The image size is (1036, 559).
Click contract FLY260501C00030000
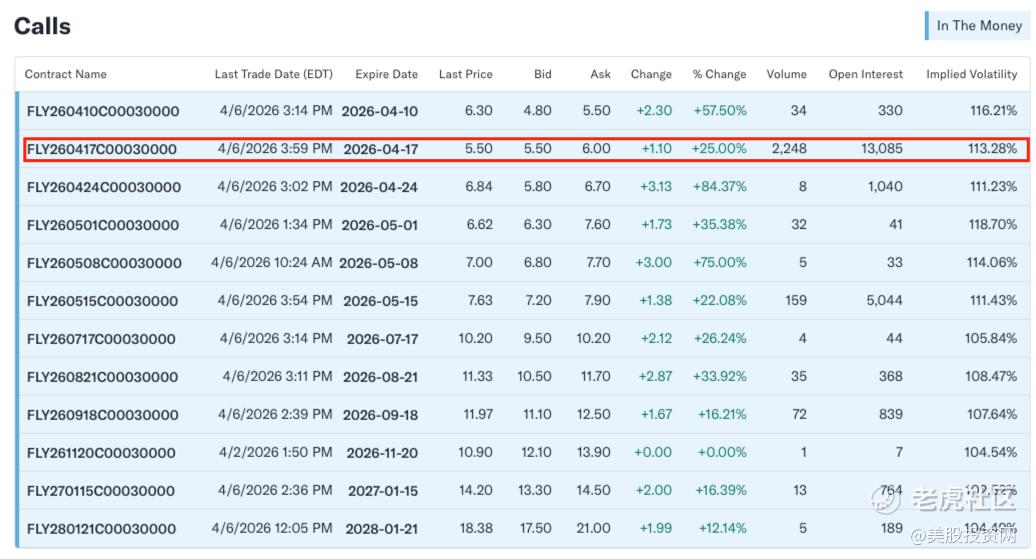tap(103, 225)
